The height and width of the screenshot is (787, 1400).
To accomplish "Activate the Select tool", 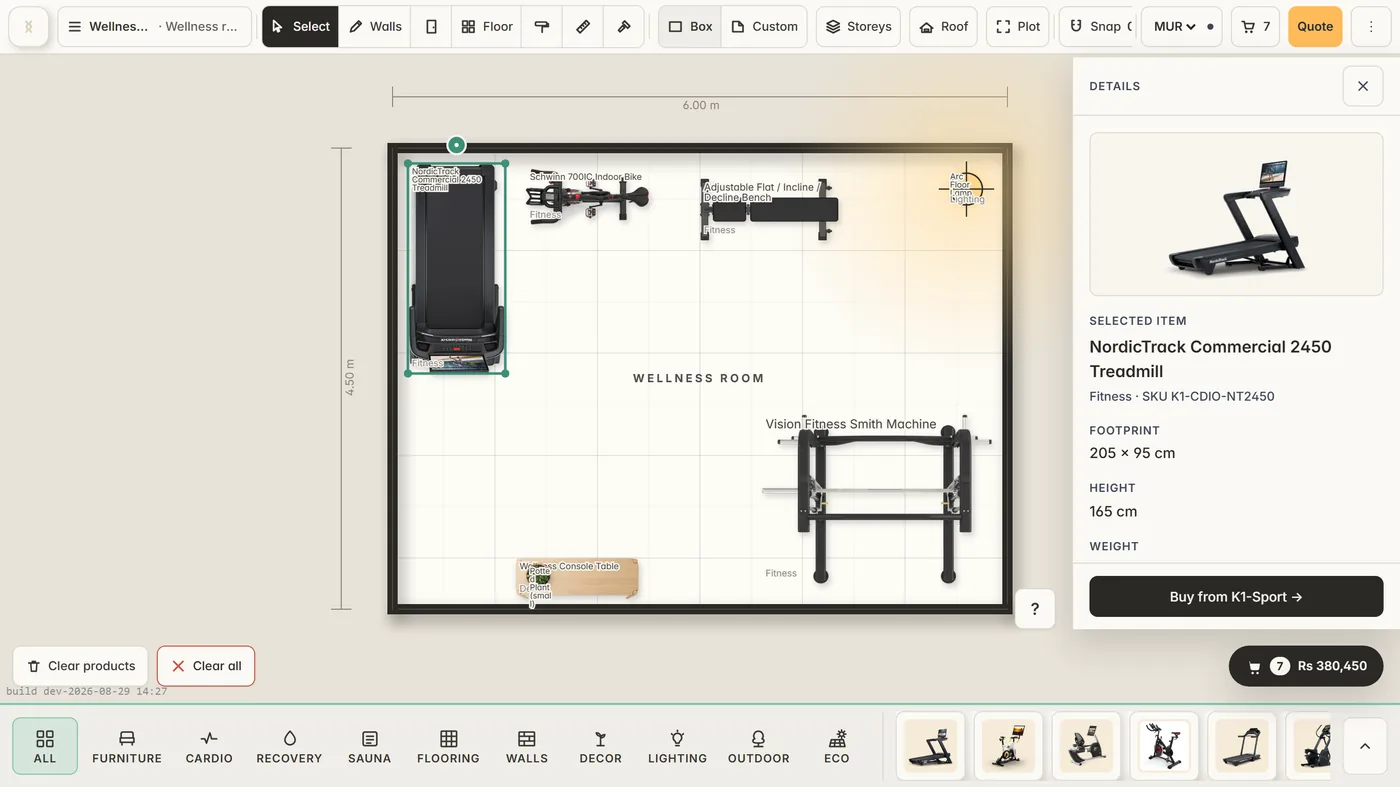I will point(300,27).
